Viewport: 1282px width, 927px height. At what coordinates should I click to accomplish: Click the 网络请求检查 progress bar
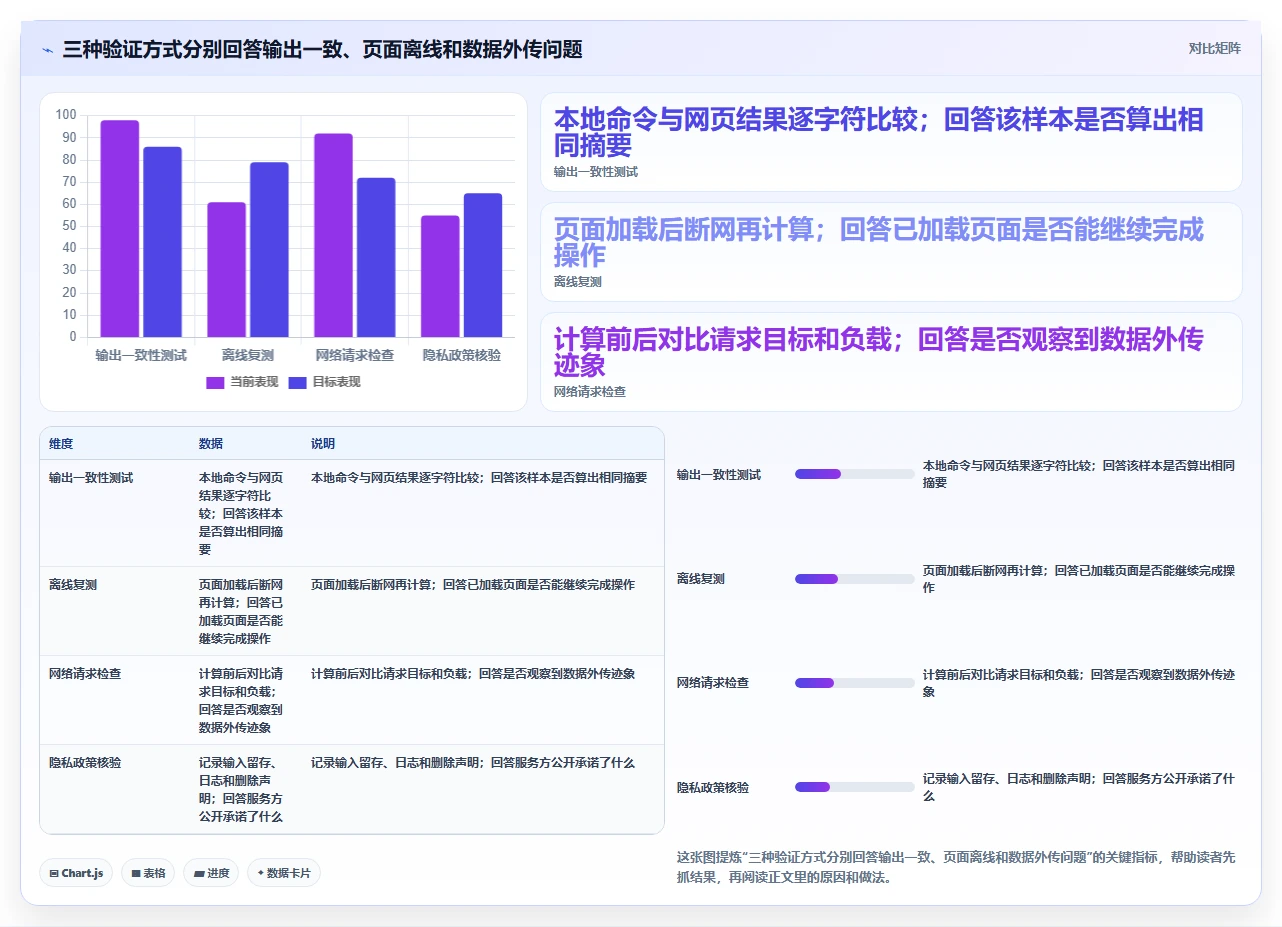tap(855, 683)
